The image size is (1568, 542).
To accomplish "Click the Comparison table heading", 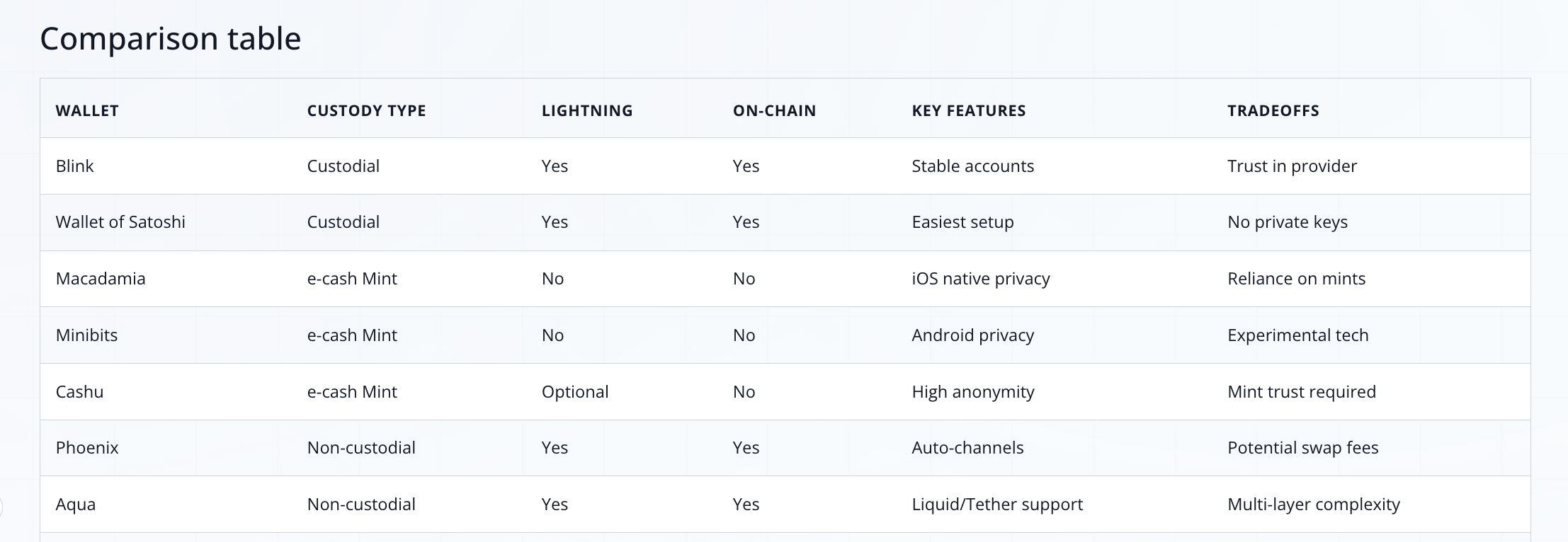I will pyautogui.click(x=170, y=38).
